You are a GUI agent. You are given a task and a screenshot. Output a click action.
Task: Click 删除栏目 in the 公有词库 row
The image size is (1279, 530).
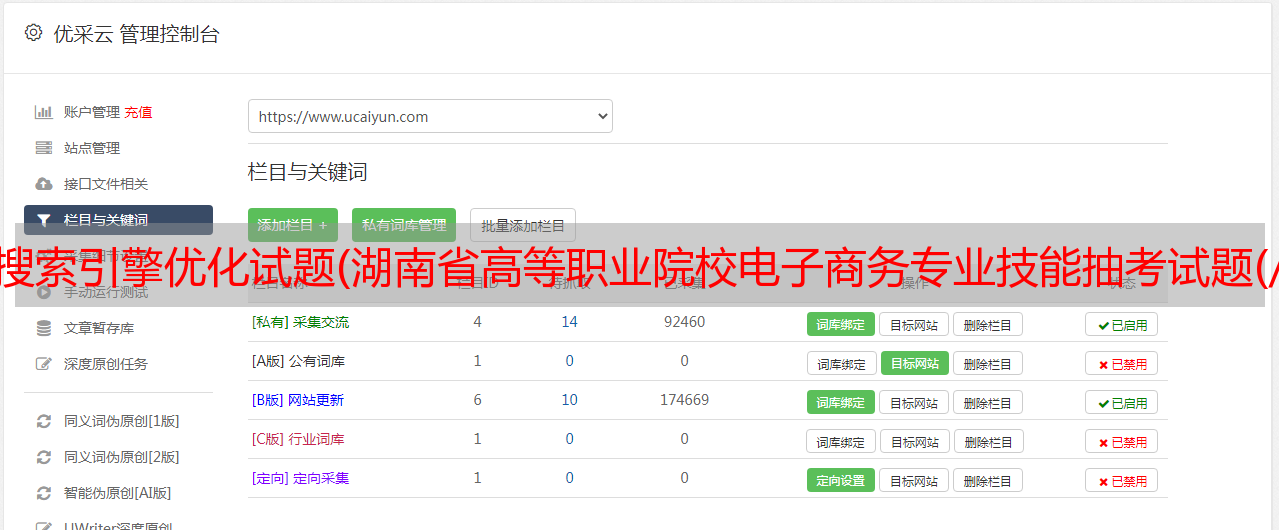click(988, 363)
